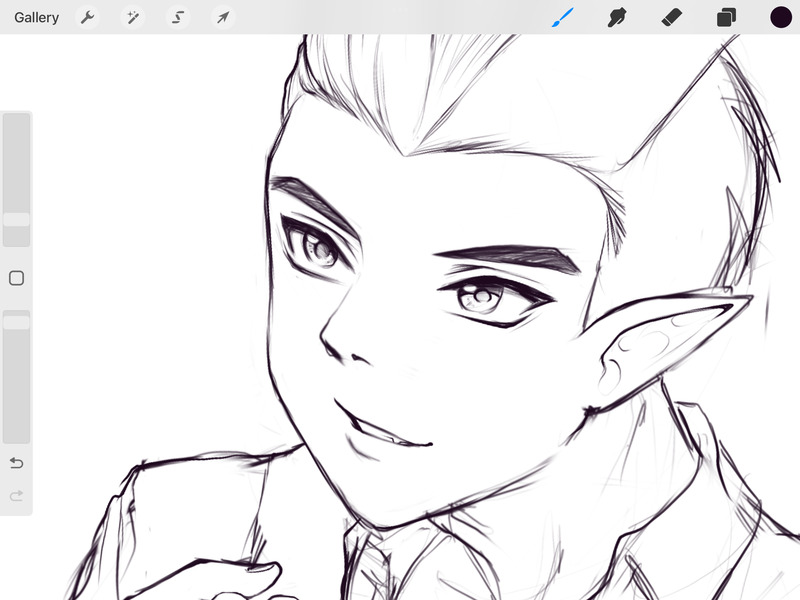Redo the last action
The height and width of the screenshot is (600, 800).
pyautogui.click(x=16, y=495)
